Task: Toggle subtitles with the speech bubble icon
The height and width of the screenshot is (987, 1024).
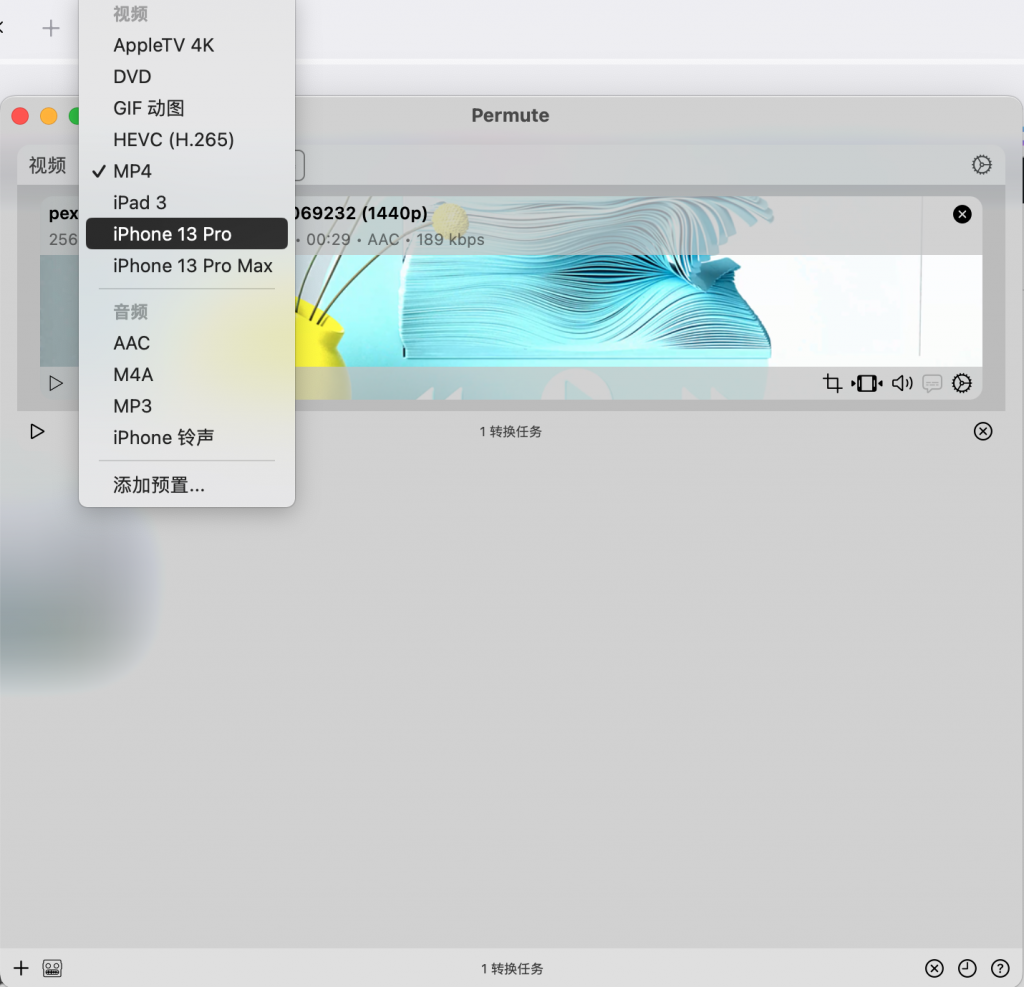Action: [x=932, y=383]
